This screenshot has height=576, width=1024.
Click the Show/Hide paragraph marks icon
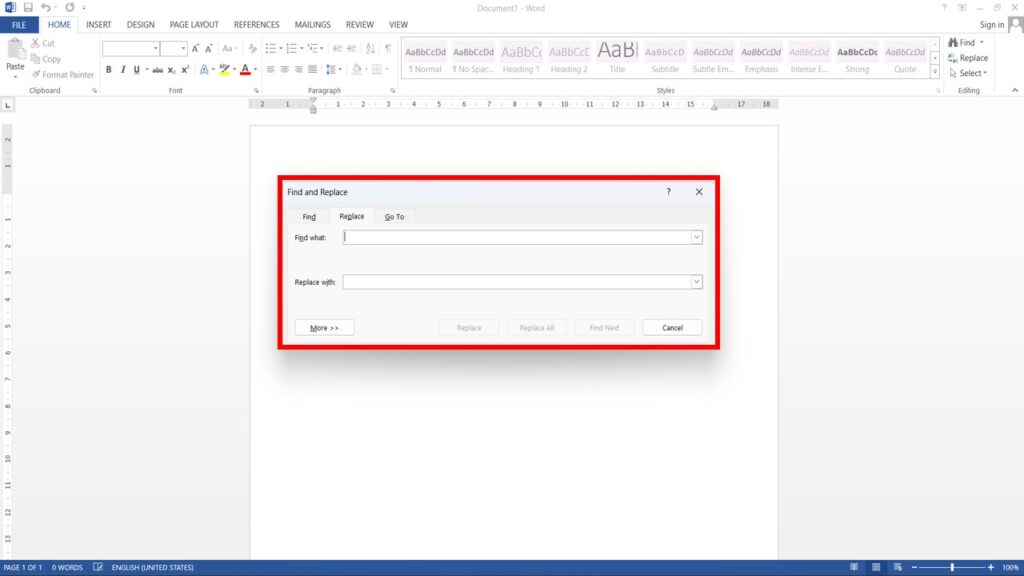coord(388,48)
